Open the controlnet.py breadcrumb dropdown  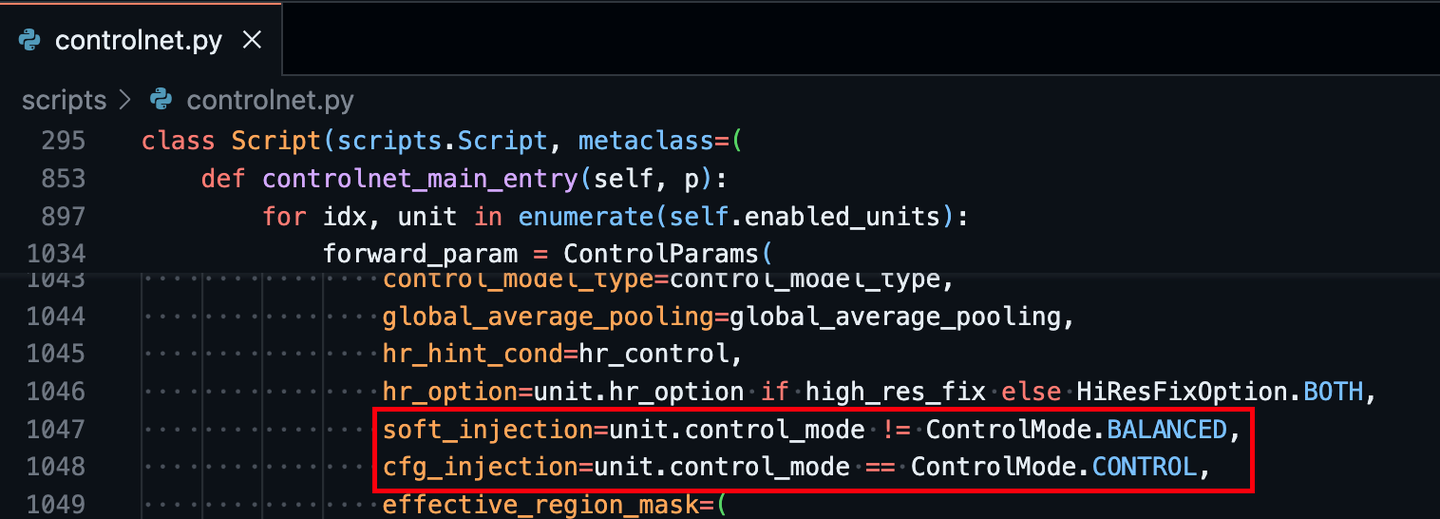tap(269, 100)
